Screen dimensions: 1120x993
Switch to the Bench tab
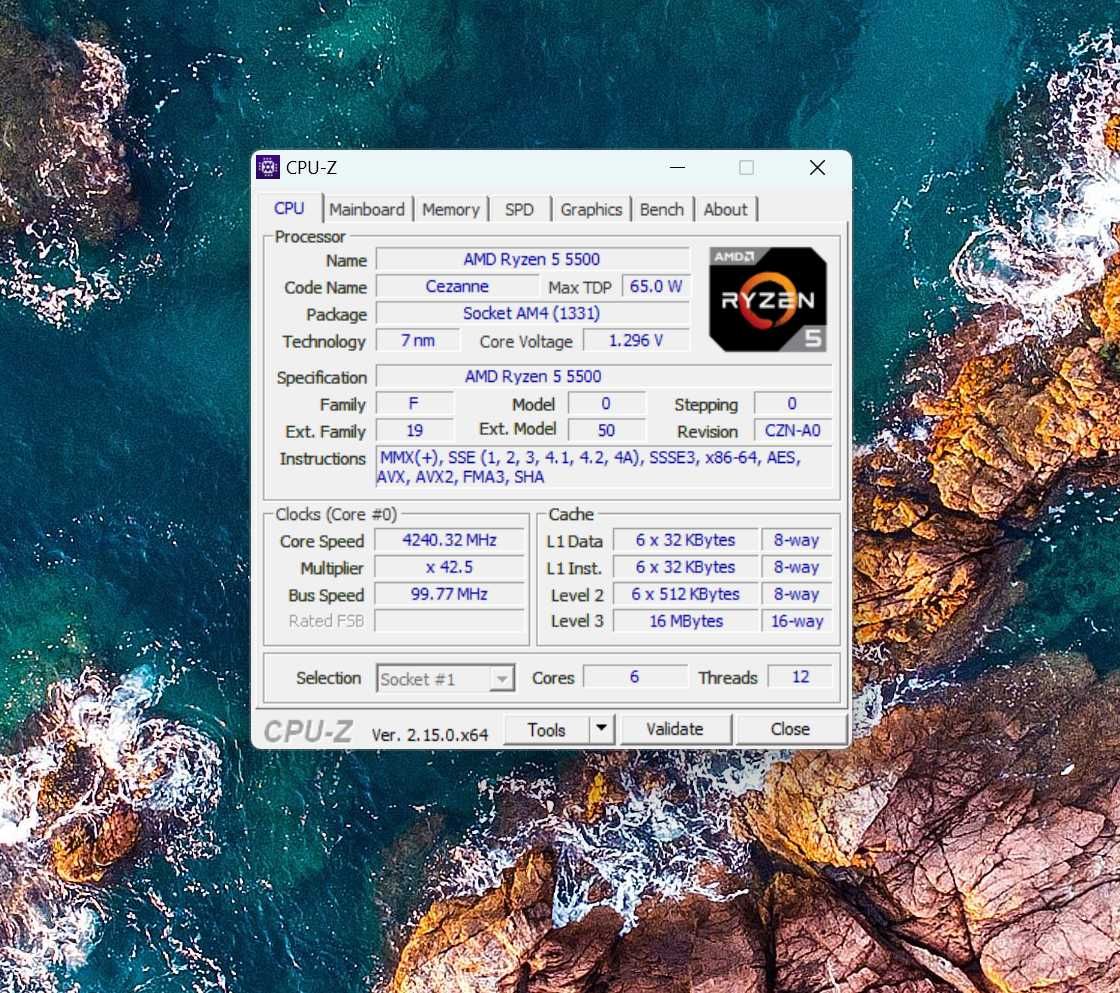click(661, 209)
